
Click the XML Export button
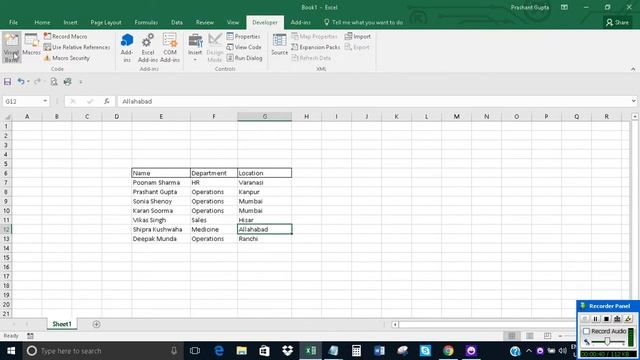(x=357, y=47)
